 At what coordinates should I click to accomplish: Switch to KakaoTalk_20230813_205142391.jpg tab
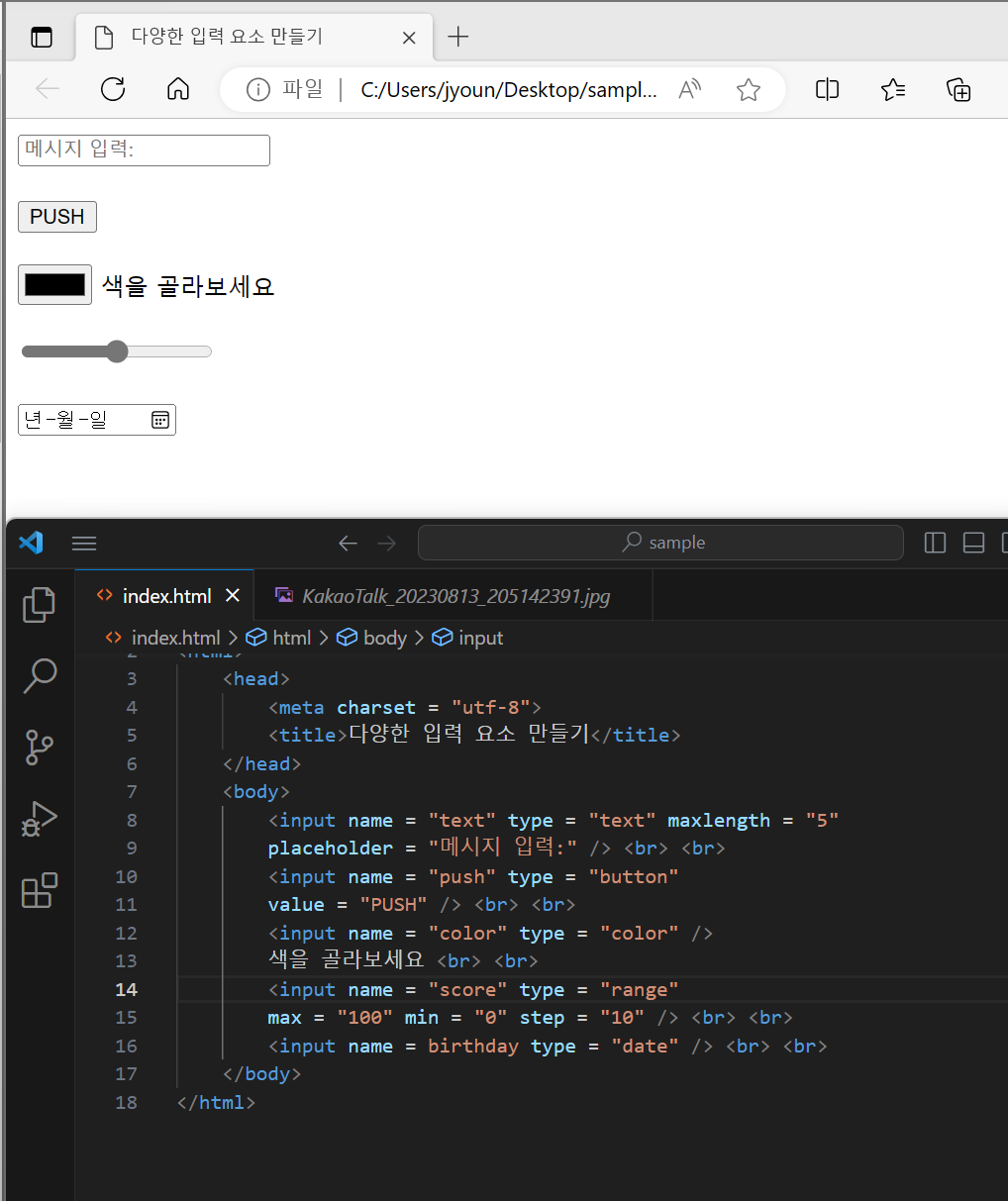pos(455,596)
